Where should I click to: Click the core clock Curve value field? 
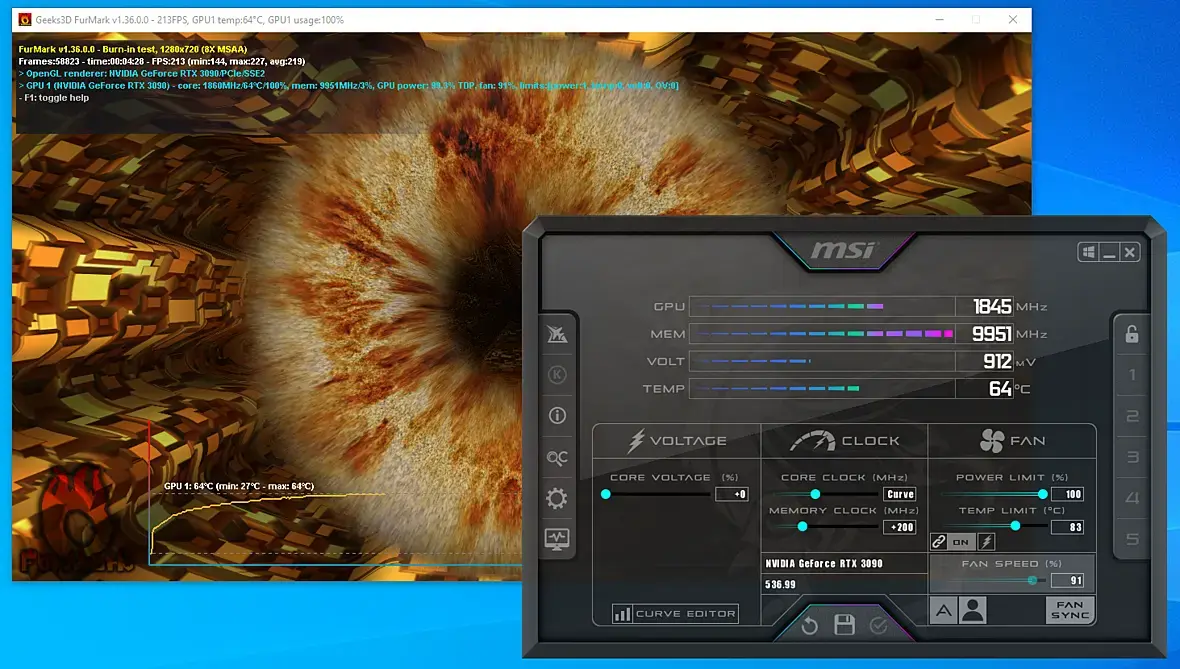[899, 494]
